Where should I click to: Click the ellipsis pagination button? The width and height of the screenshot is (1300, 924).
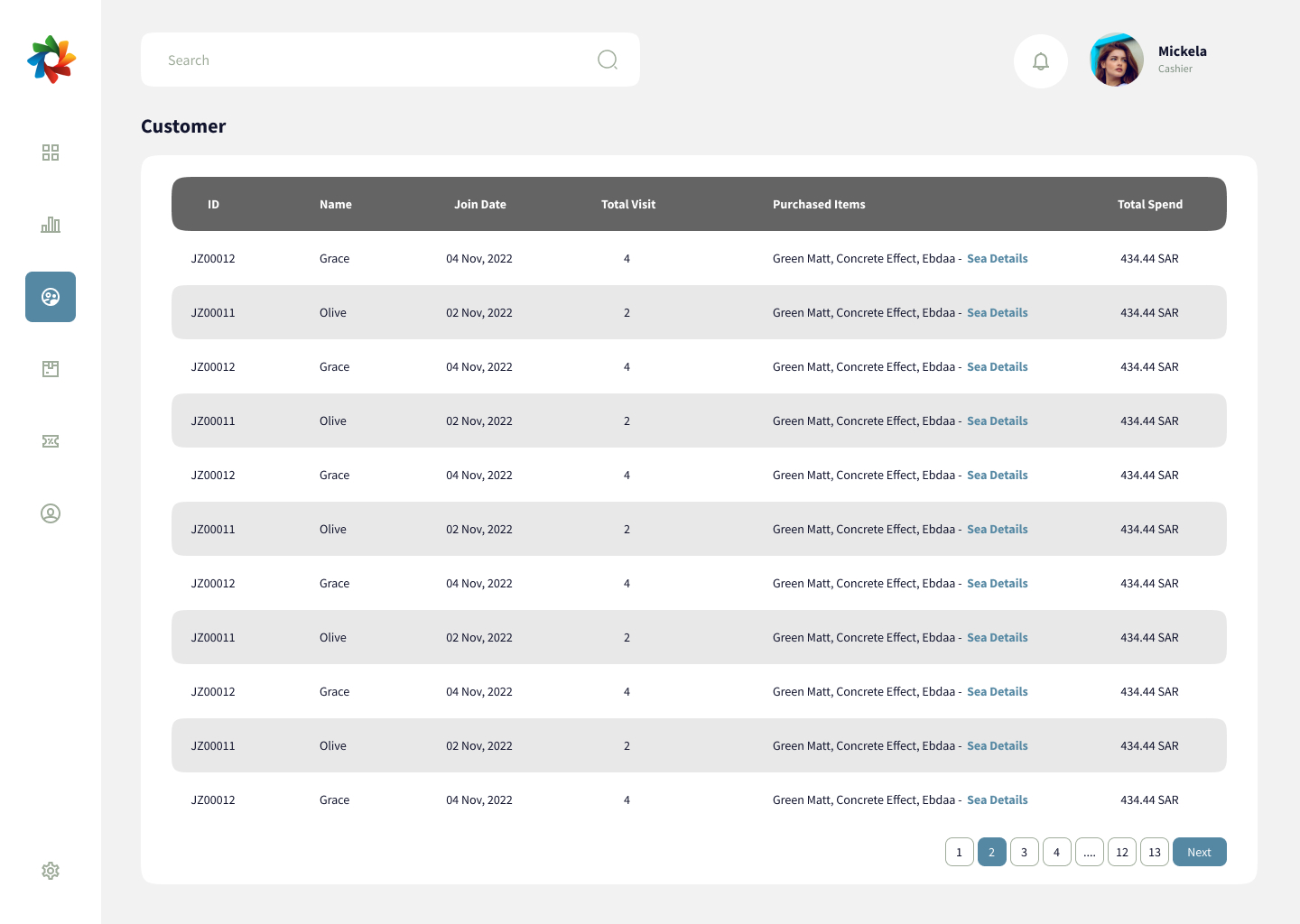point(1090,852)
